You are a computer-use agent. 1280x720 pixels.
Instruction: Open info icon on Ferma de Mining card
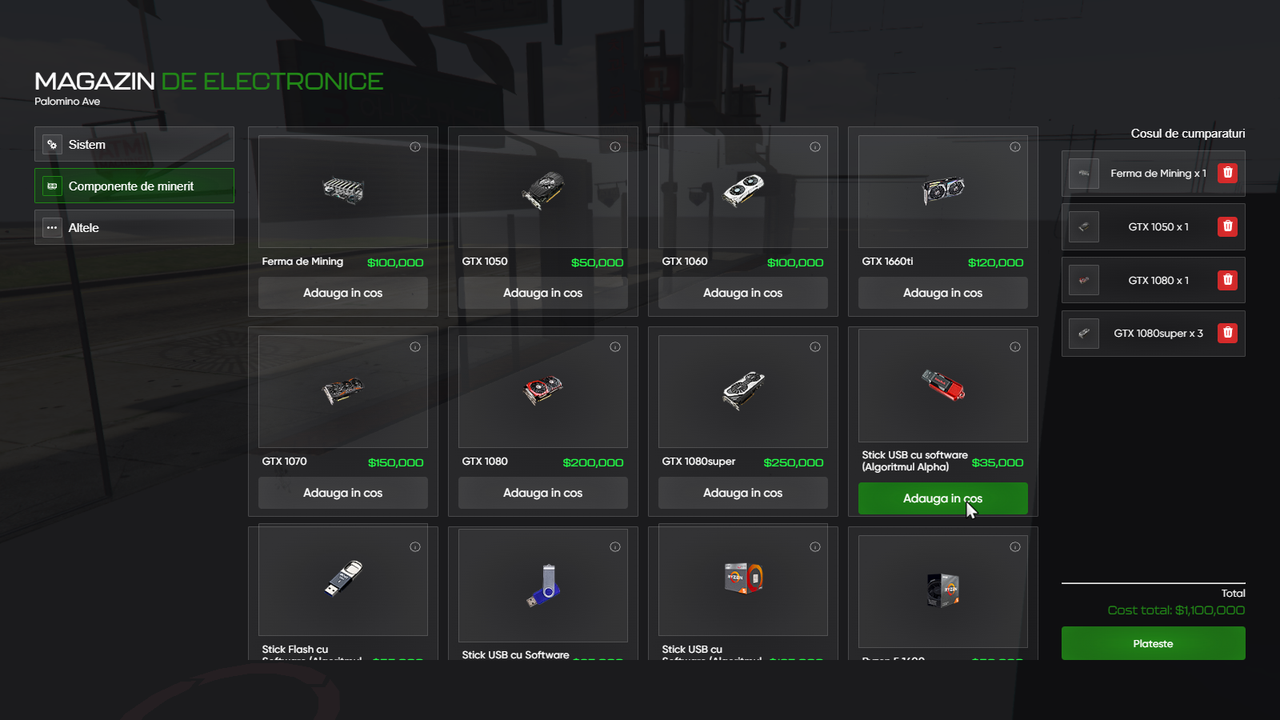coord(415,147)
